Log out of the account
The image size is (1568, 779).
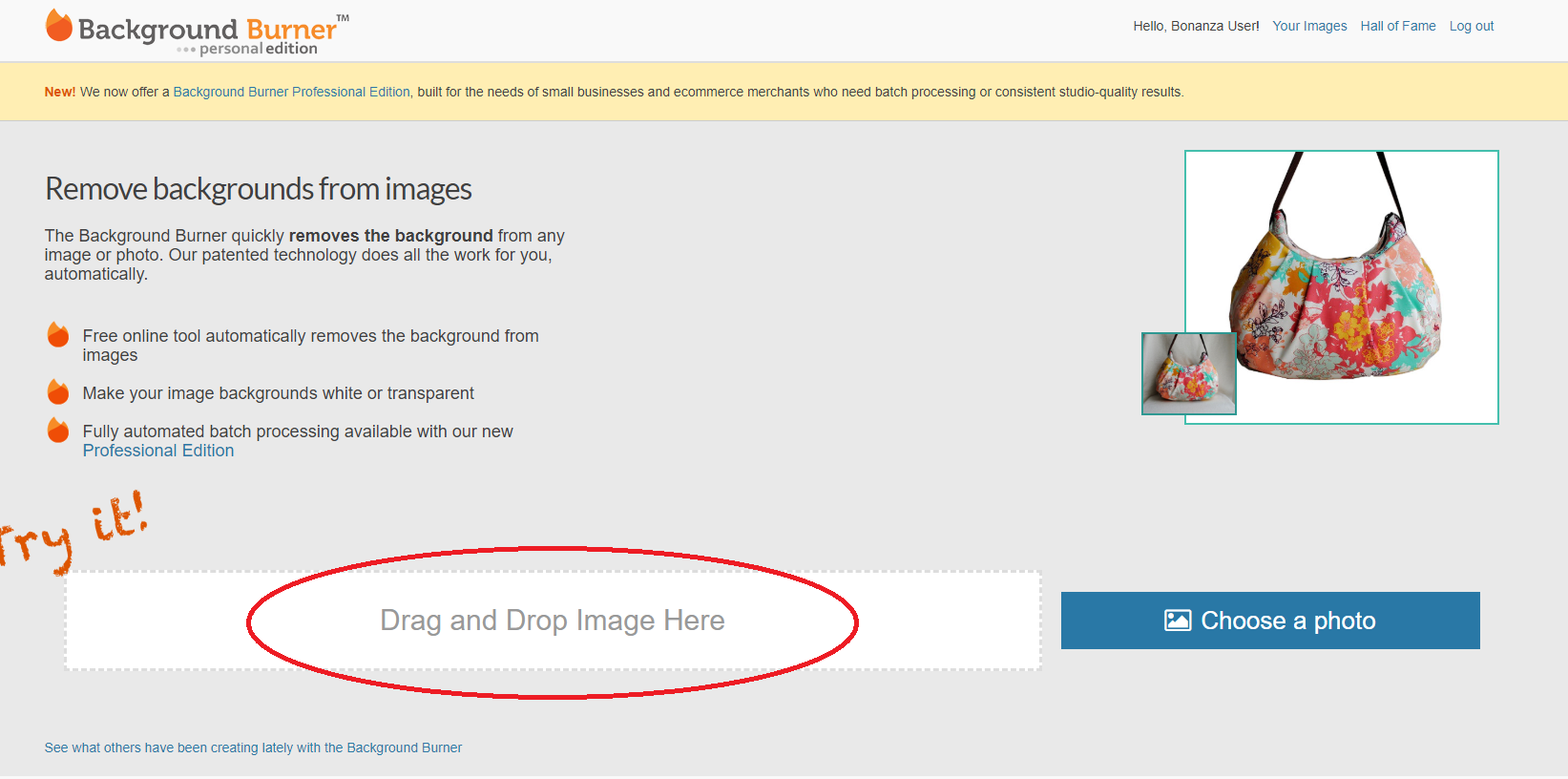pos(1471,26)
